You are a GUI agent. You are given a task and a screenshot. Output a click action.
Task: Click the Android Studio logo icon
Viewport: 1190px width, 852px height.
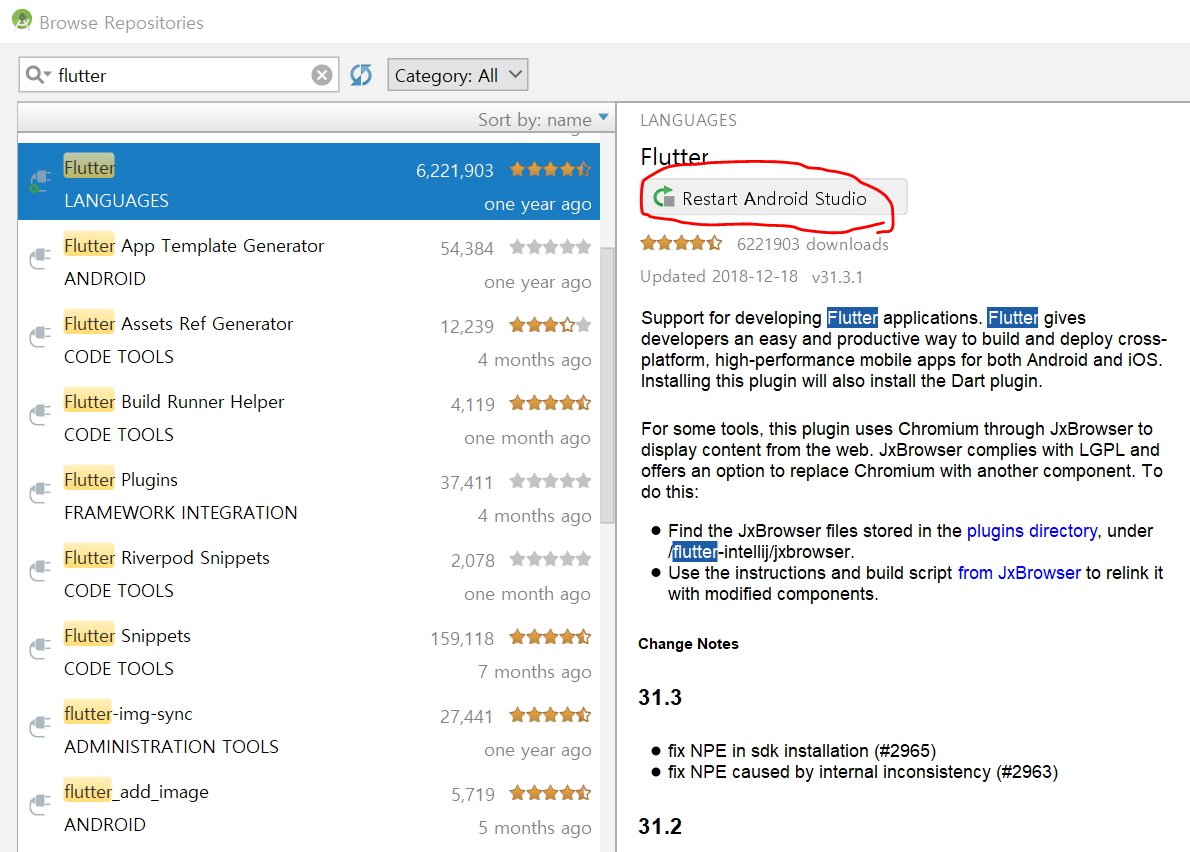click(22, 20)
